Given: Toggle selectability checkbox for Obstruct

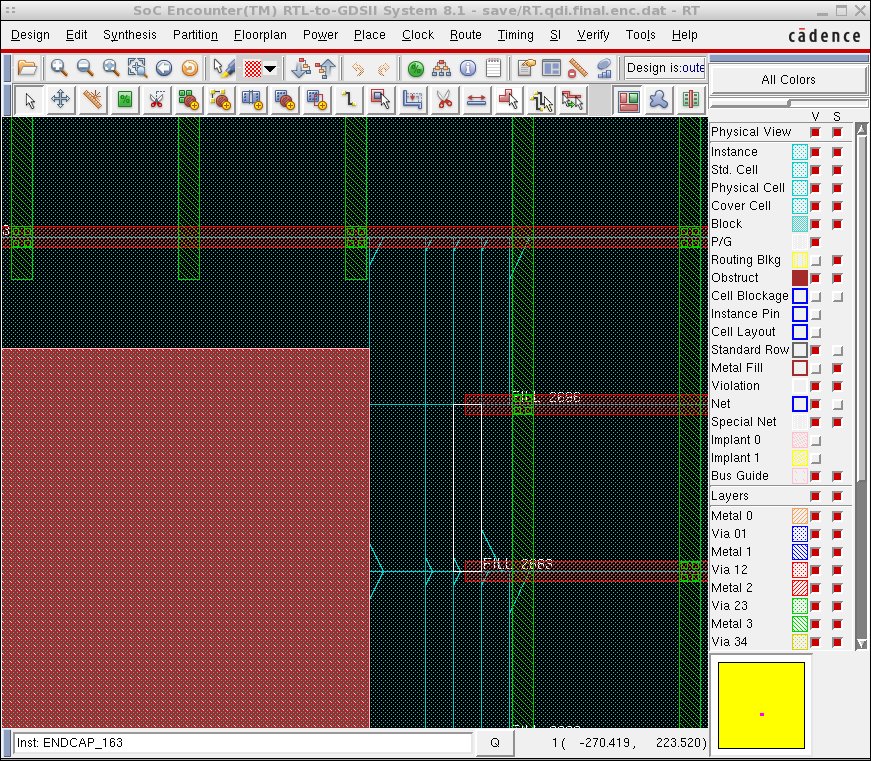Looking at the screenshot, I should pyautogui.click(x=838, y=278).
